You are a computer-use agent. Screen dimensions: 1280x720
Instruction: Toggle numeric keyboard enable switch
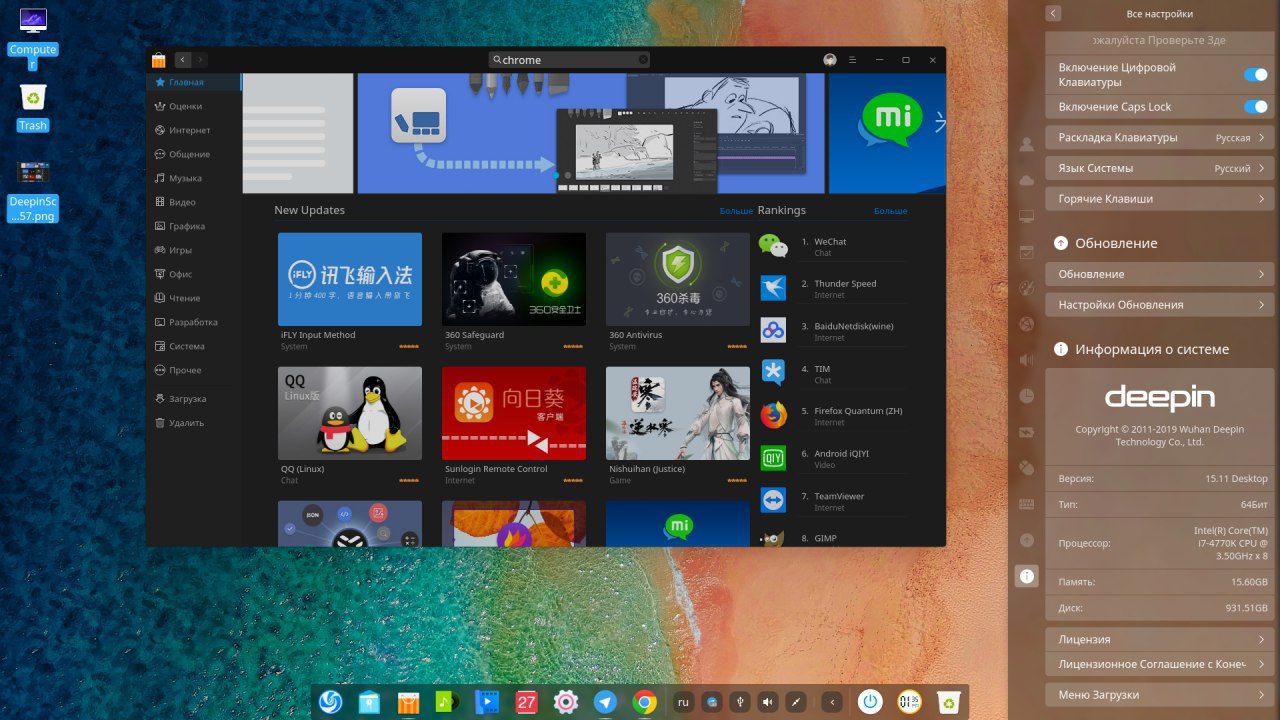pos(1255,75)
